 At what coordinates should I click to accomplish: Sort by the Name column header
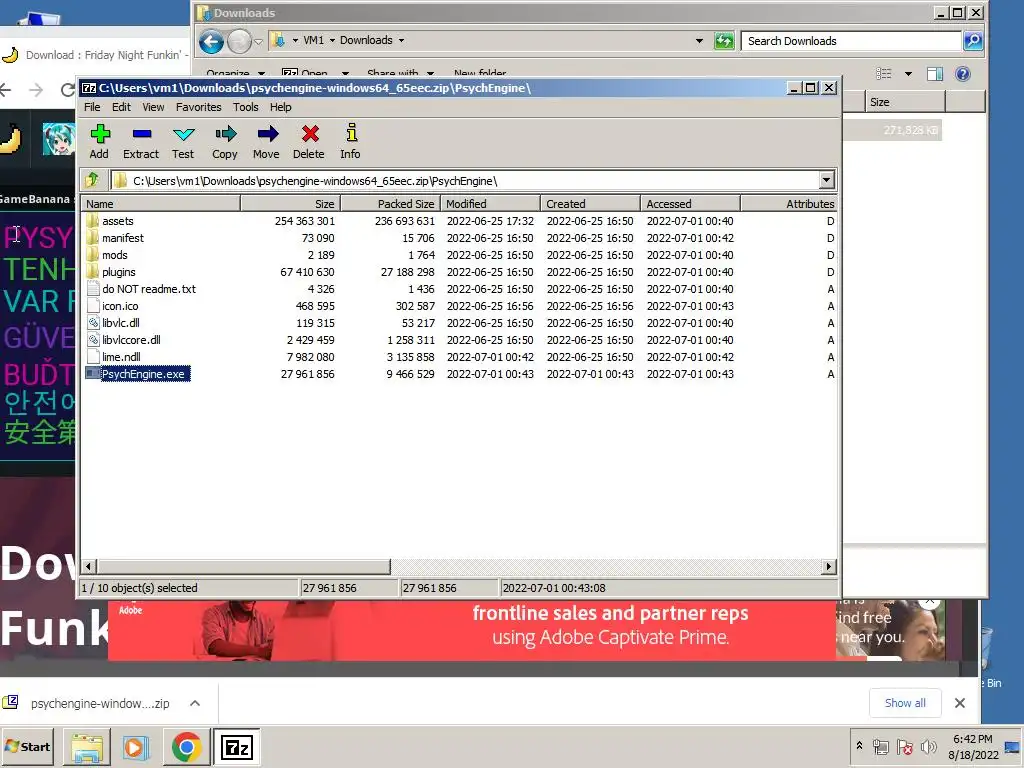(x=161, y=204)
